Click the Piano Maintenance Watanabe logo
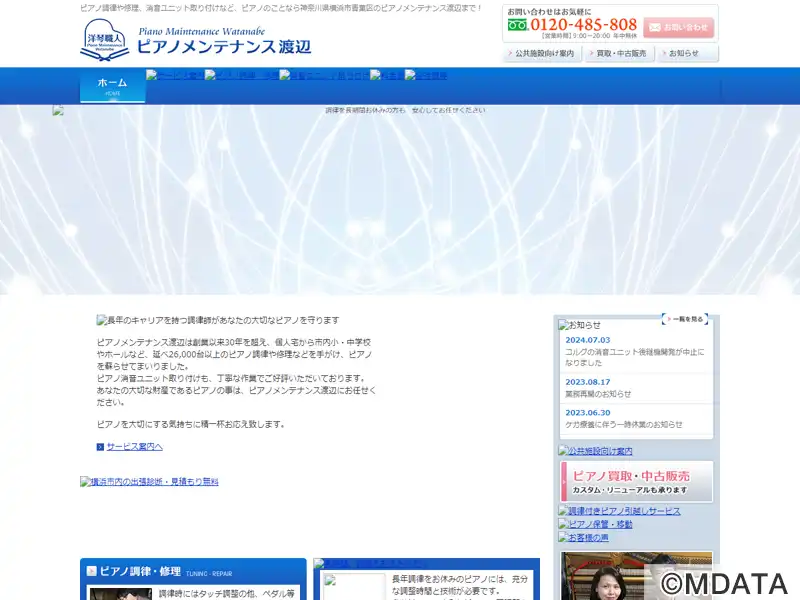800x600 pixels. (x=195, y=40)
